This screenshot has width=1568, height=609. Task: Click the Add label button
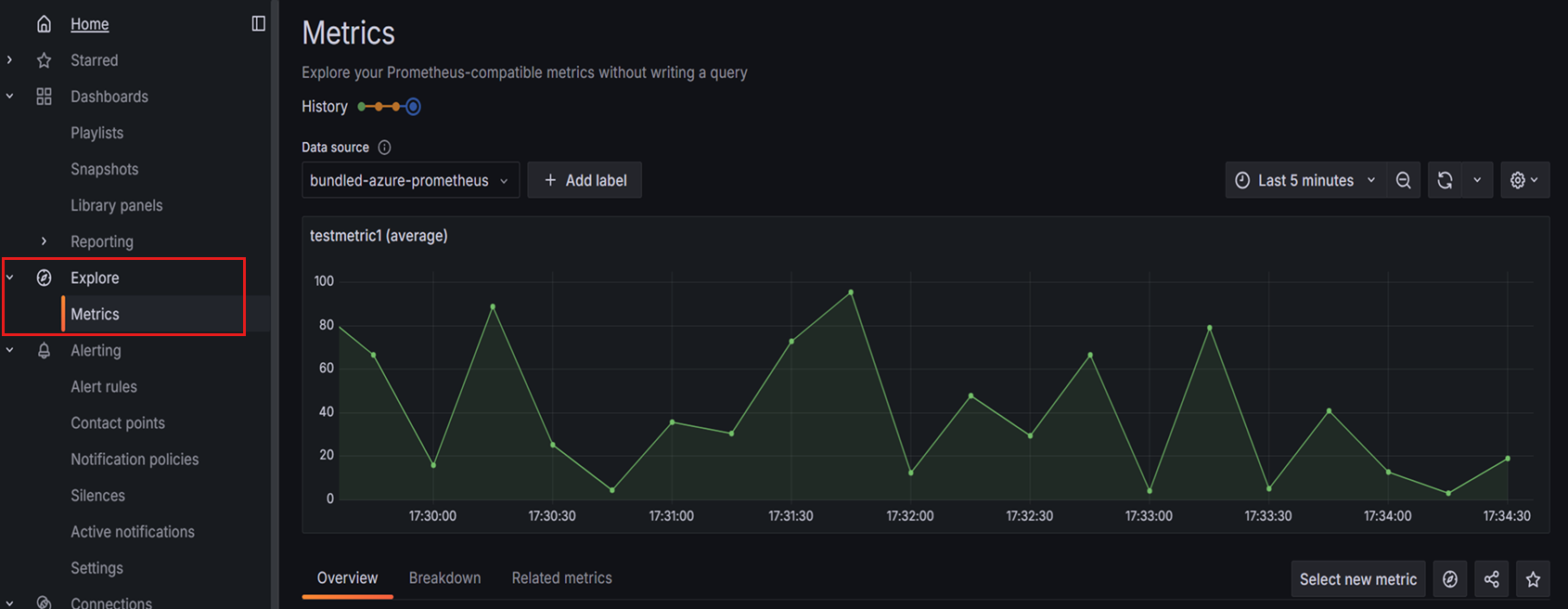pyautogui.click(x=585, y=180)
